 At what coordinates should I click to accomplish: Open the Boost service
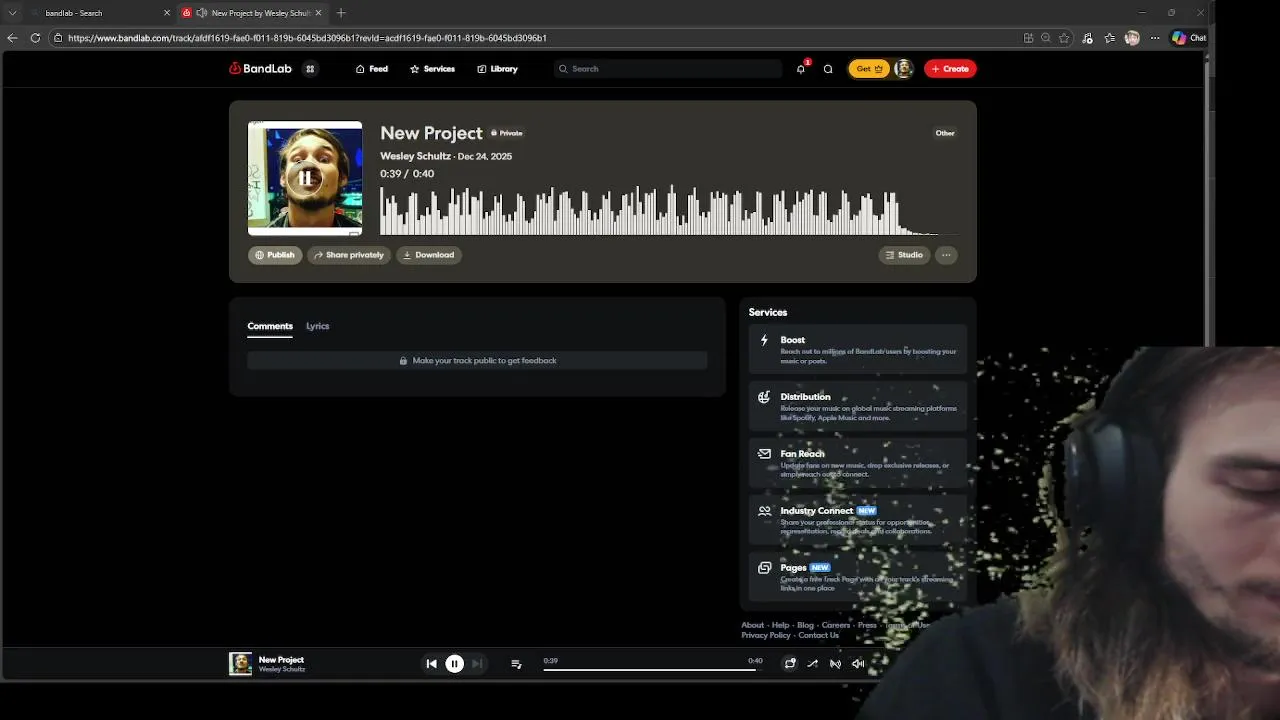coord(858,349)
